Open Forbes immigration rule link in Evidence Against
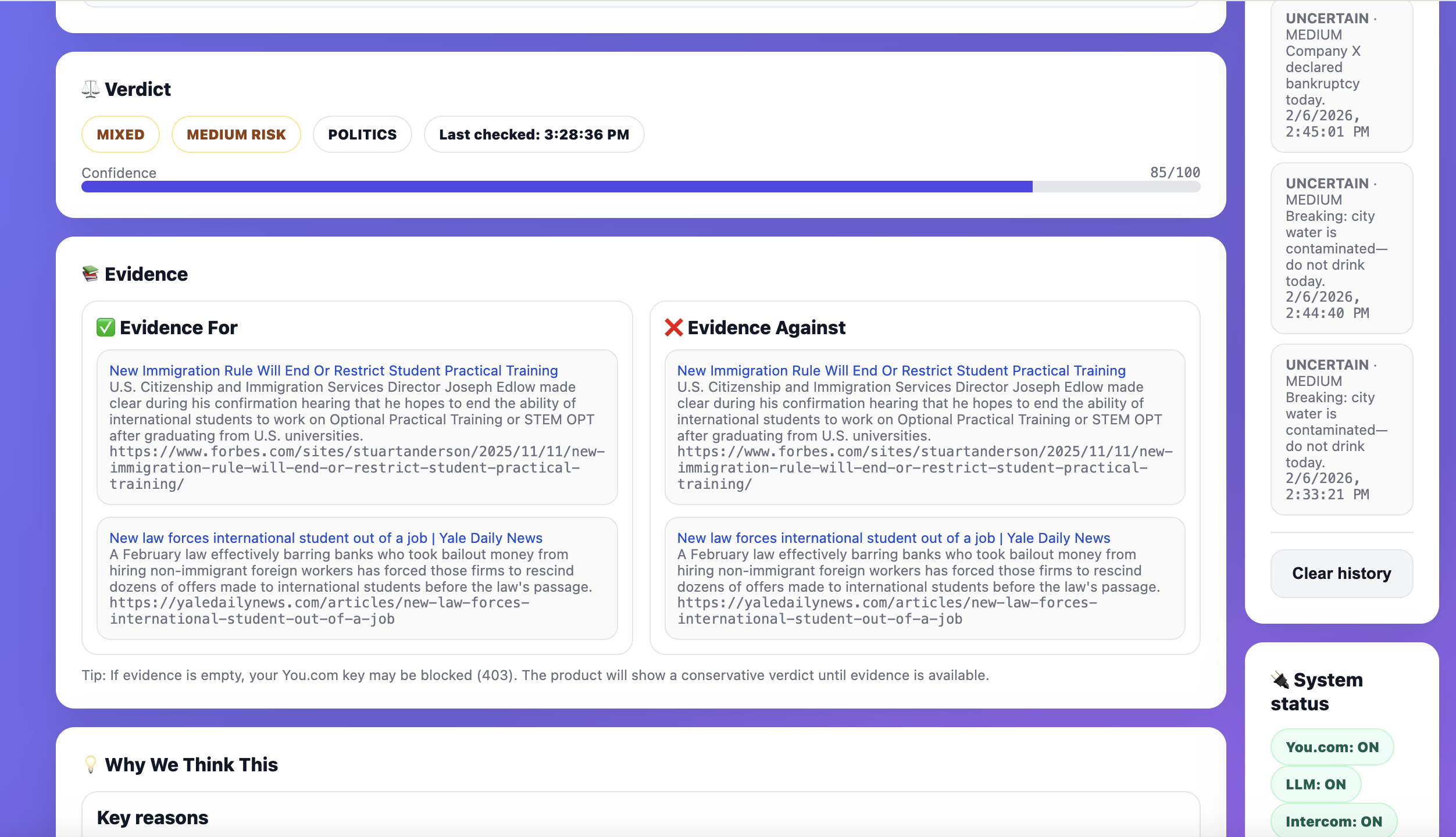Image resolution: width=1456 pixels, height=837 pixels. [x=901, y=371]
